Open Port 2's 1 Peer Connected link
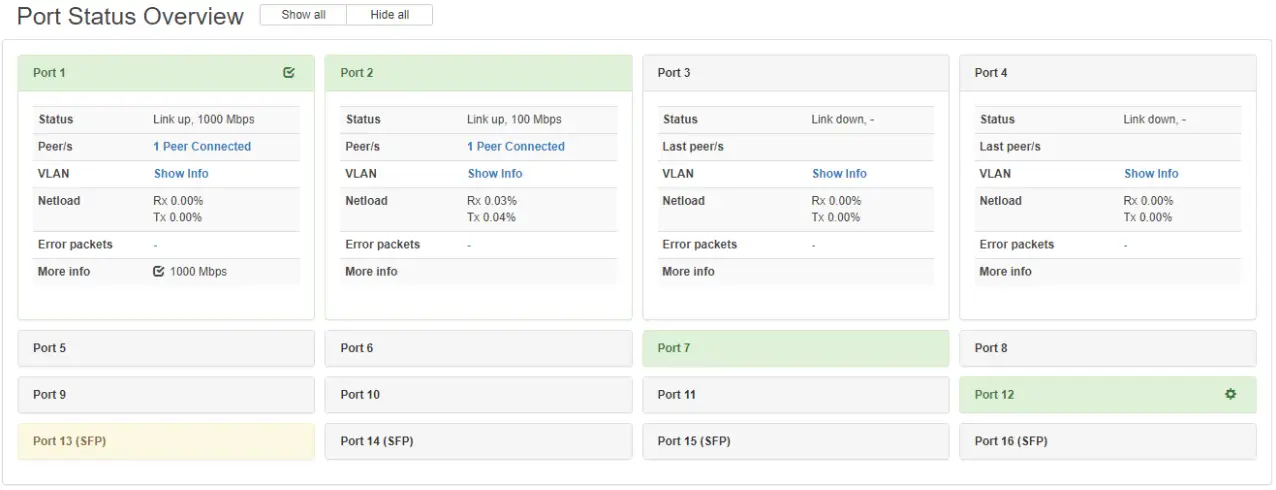Viewport: 1276px width, 490px height. pyautogui.click(x=516, y=146)
